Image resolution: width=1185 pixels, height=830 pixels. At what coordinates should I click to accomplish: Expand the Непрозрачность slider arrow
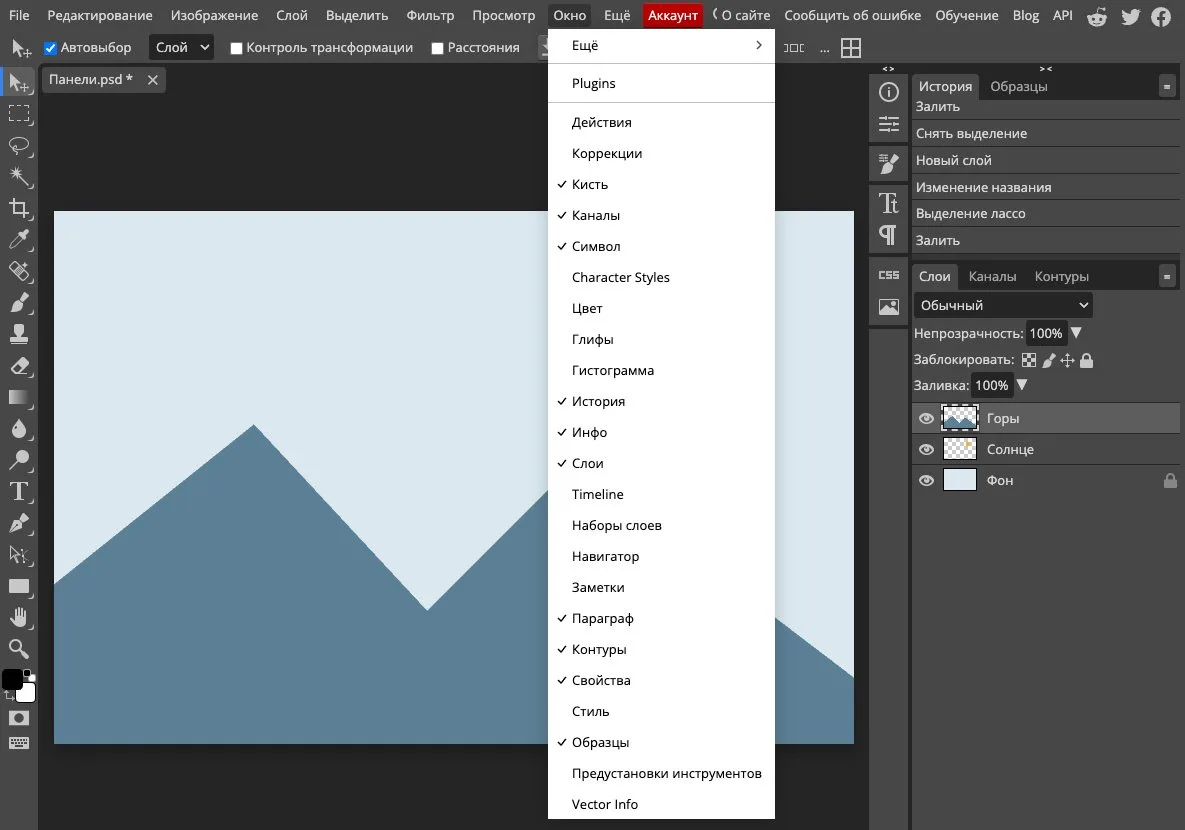(1077, 333)
